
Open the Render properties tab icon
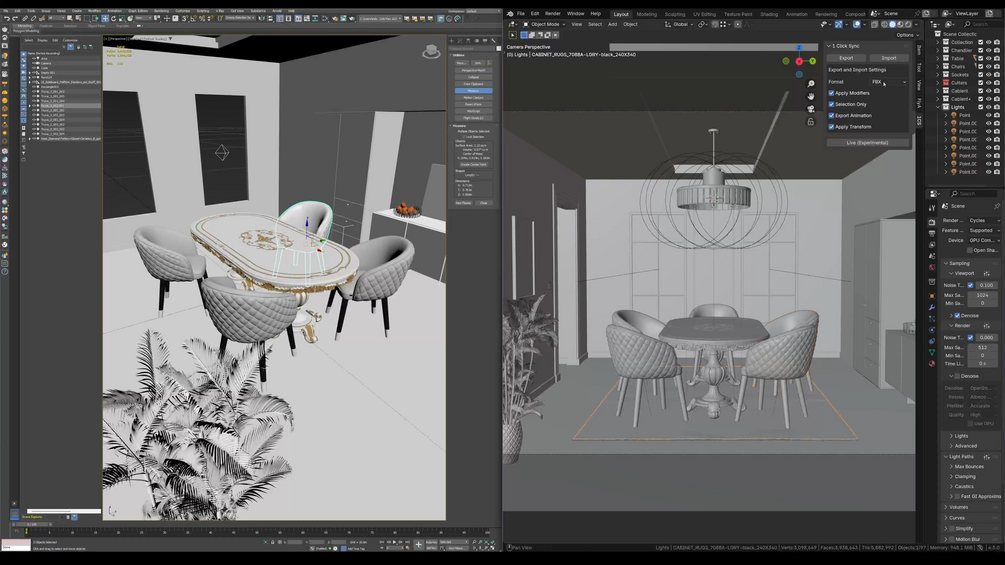pyautogui.click(x=932, y=222)
